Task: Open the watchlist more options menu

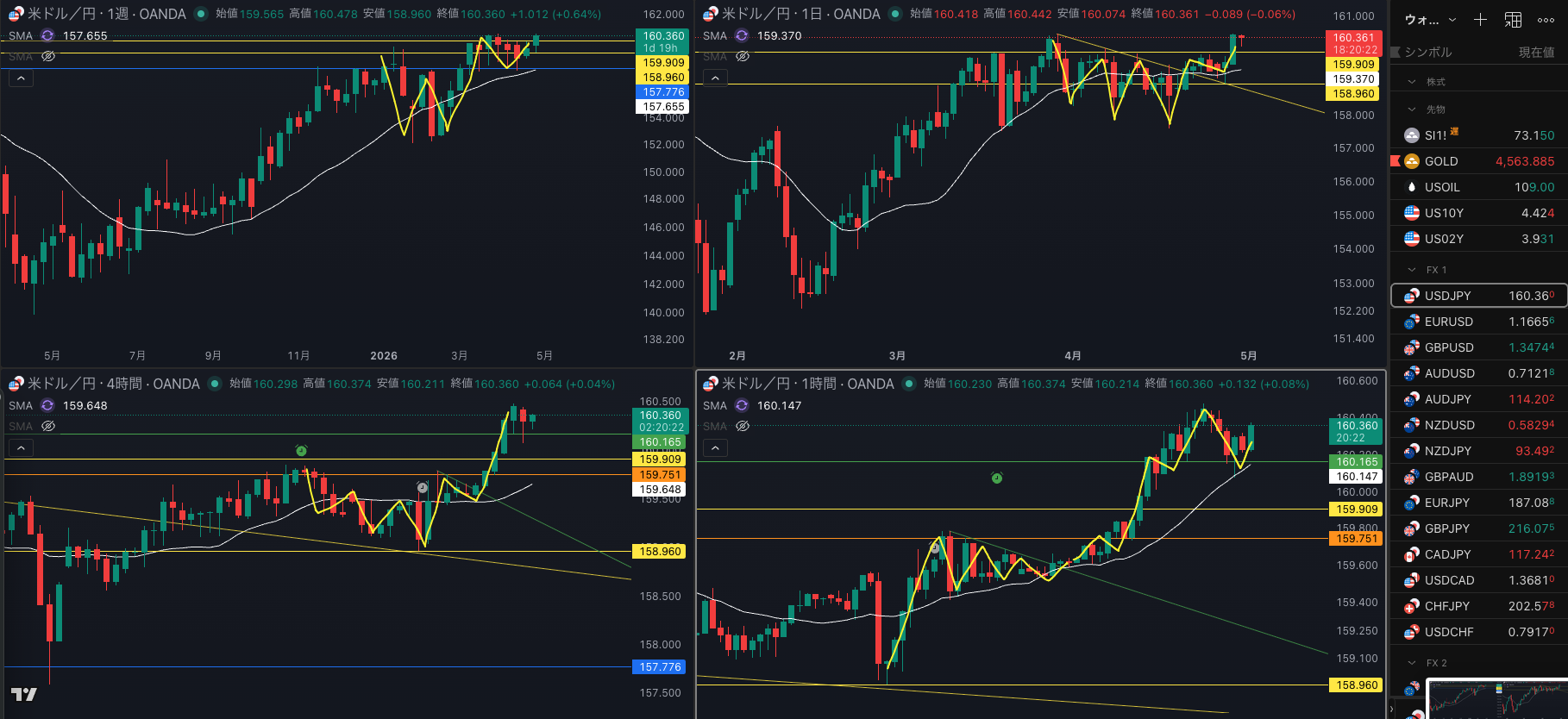Action: 1546,20
